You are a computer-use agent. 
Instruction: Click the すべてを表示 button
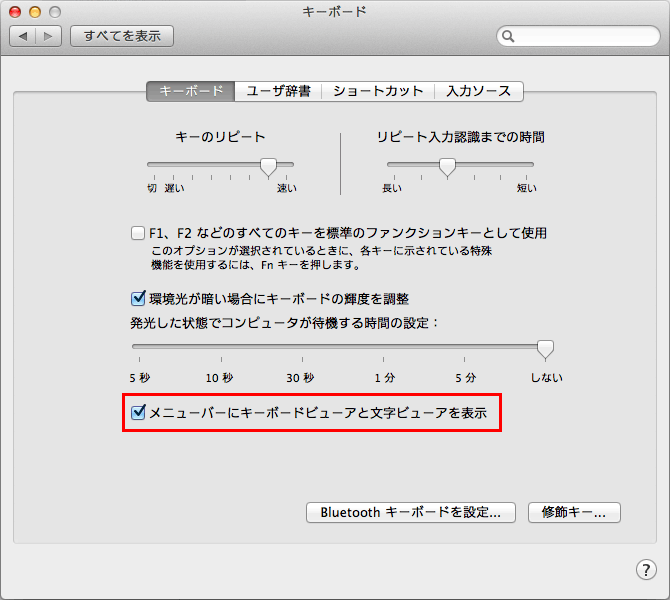pyautogui.click(x=122, y=36)
